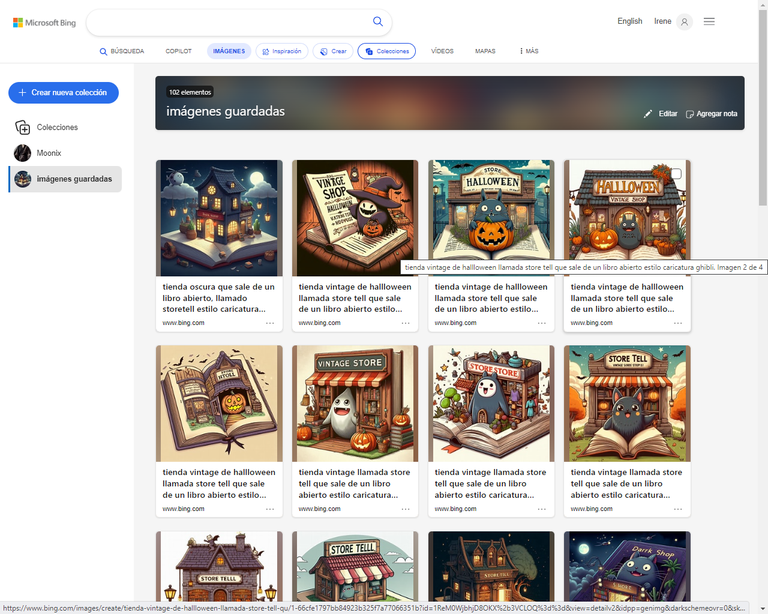768x614 pixels.
Task: Click the Agregar nota icon
Action: pos(690,114)
